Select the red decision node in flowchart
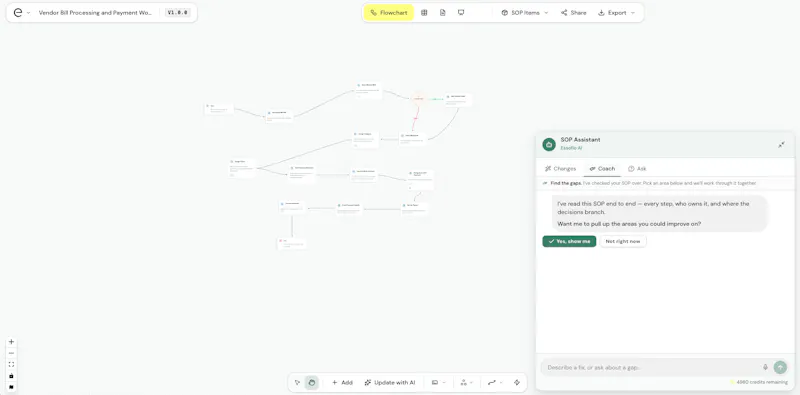The width and height of the screenshot is (800, 395). (x=418, y=98)
